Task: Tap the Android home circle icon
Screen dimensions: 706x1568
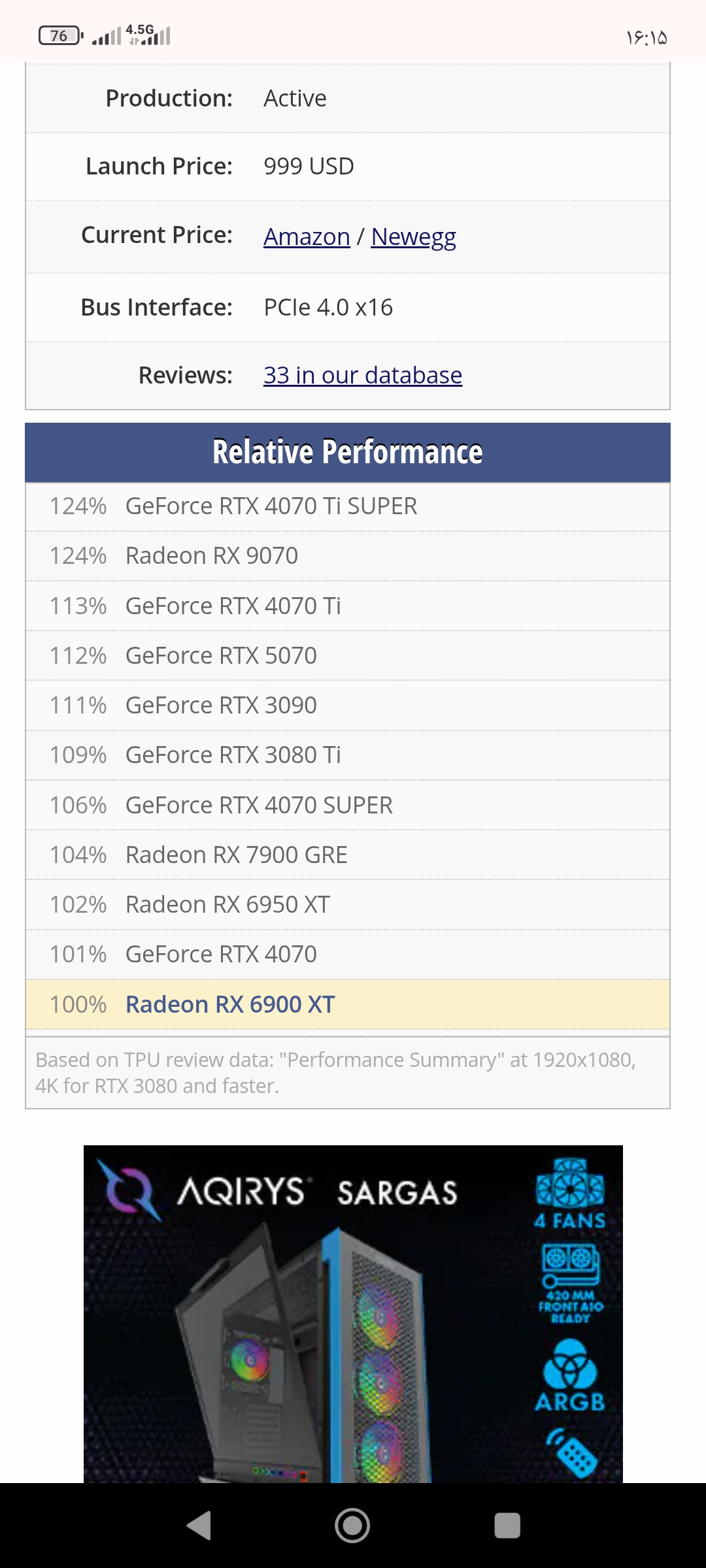Action: [352, 1526]
